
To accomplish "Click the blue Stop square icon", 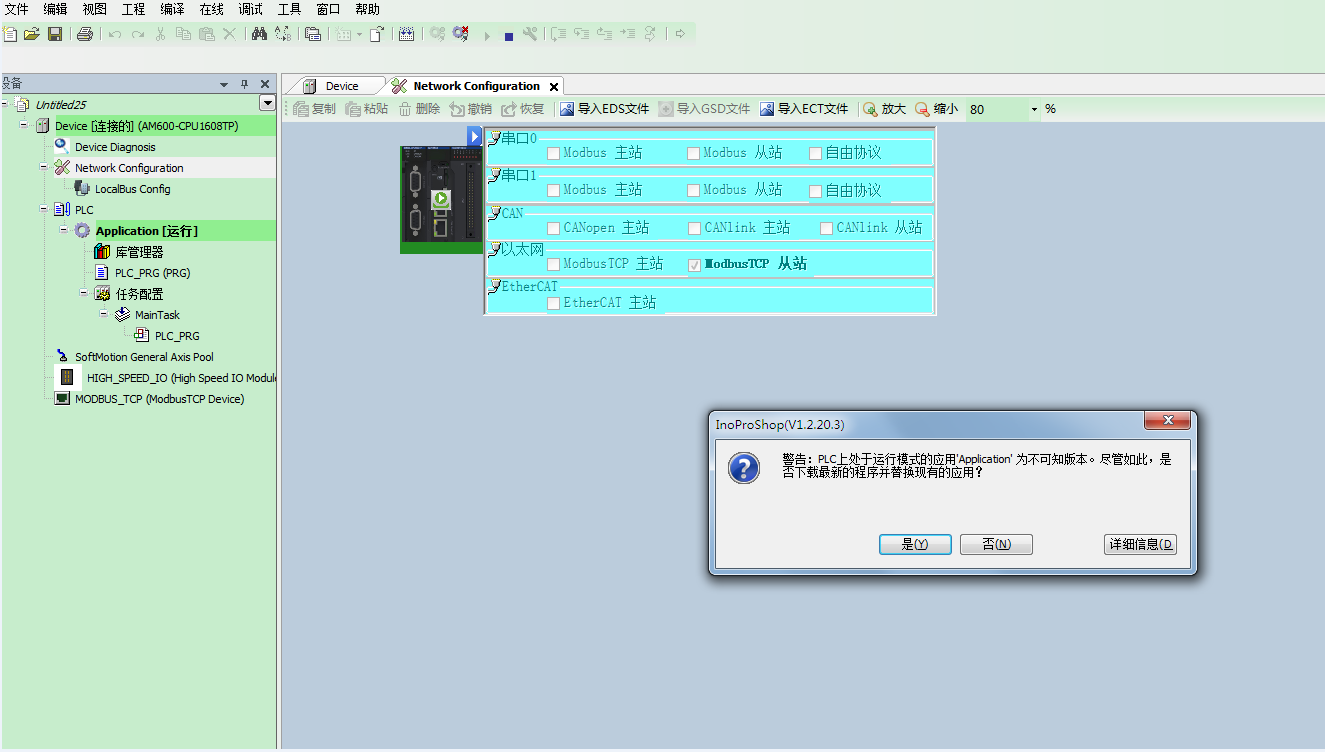I will pyautogui.click(x=508, y=36).
